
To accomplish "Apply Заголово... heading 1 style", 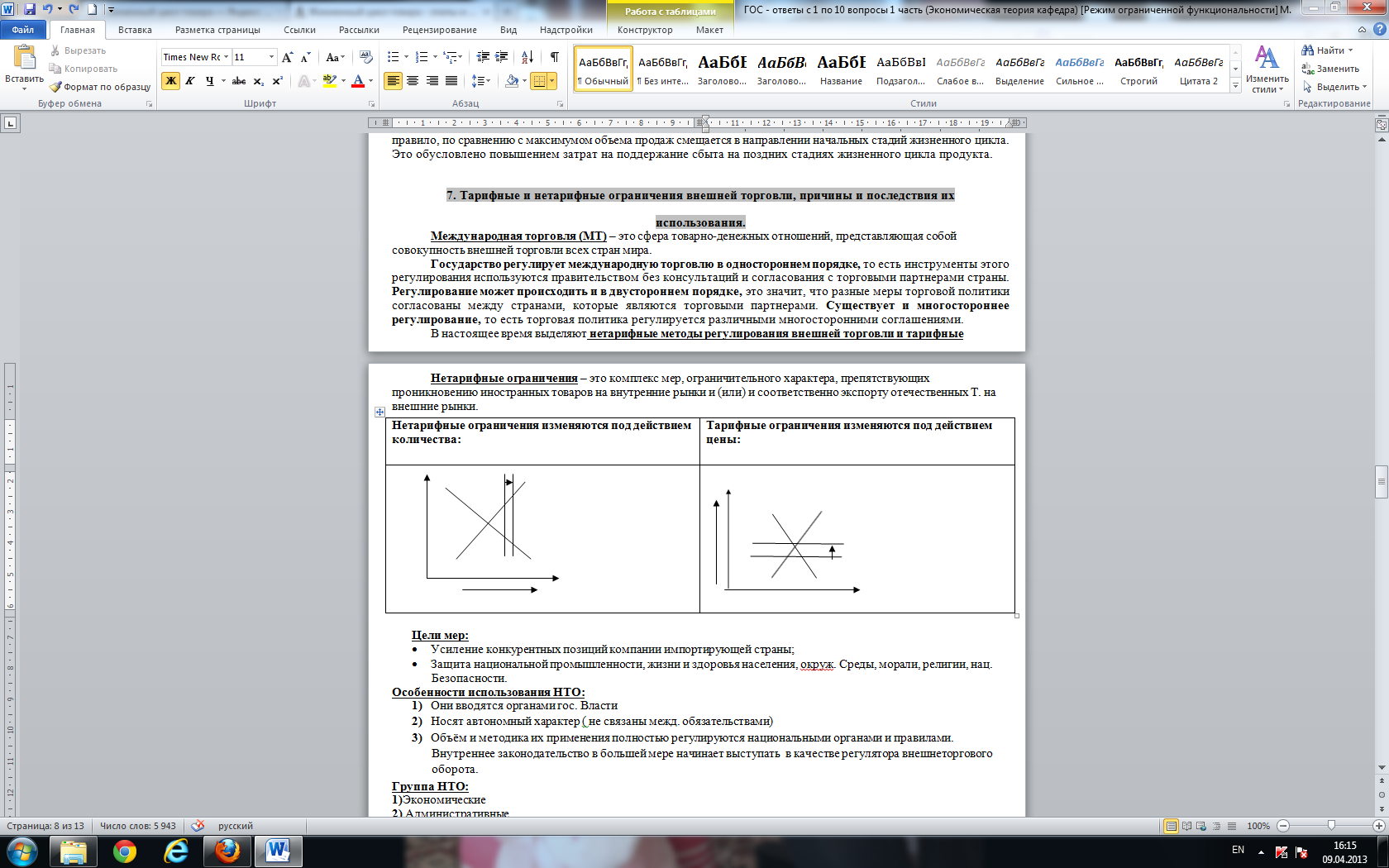I will (x=722, y=69).
